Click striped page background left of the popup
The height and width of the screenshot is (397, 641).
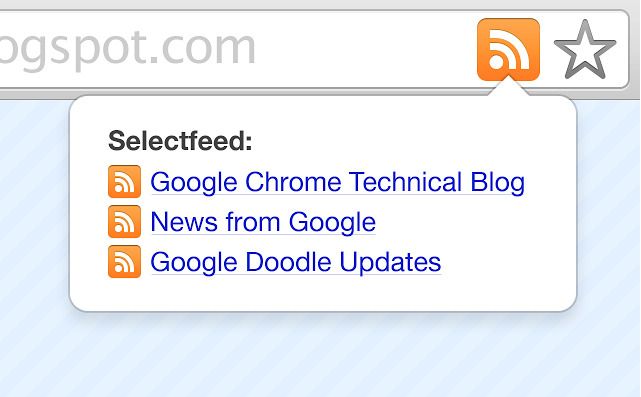pos(35,204)
